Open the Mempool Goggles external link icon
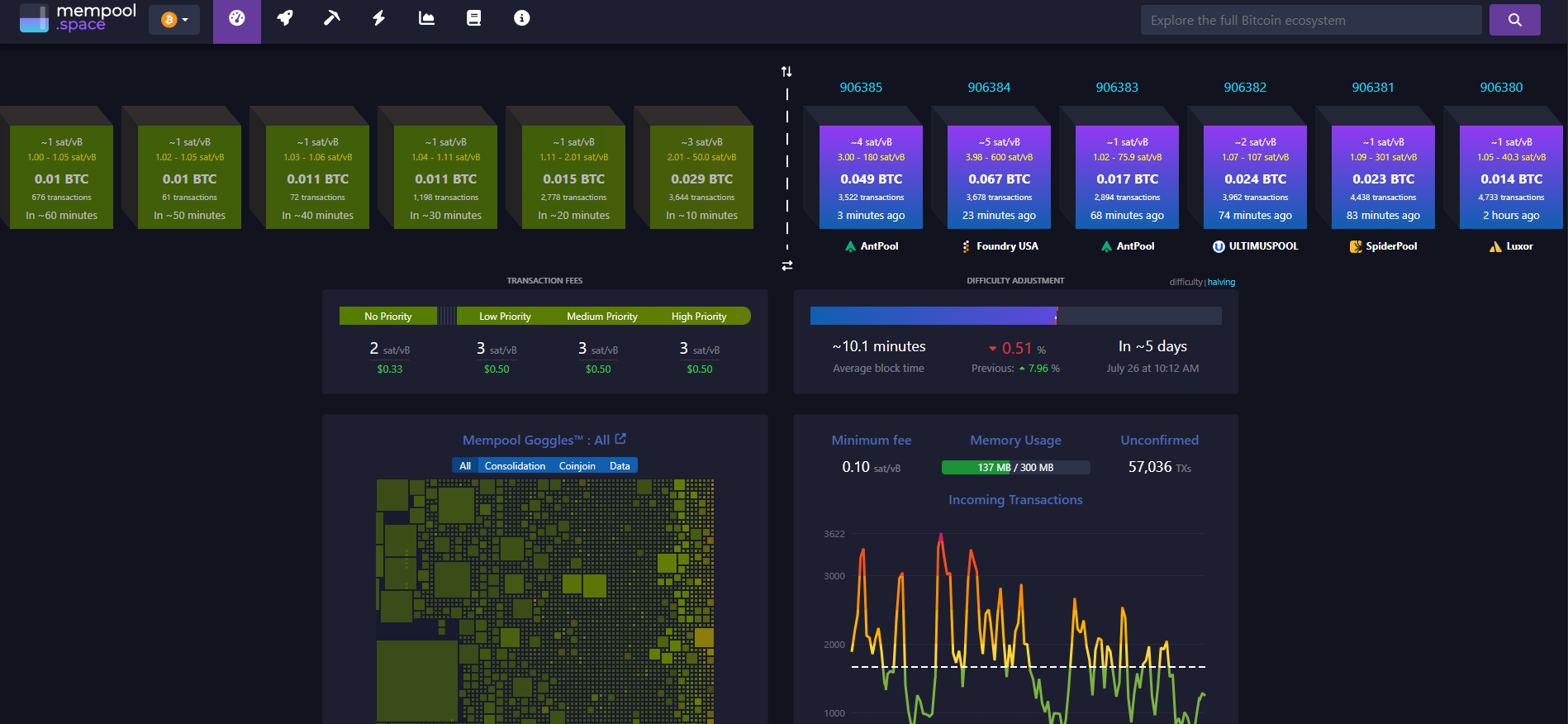Screen dimensions: 1568x724 (620, 439)
